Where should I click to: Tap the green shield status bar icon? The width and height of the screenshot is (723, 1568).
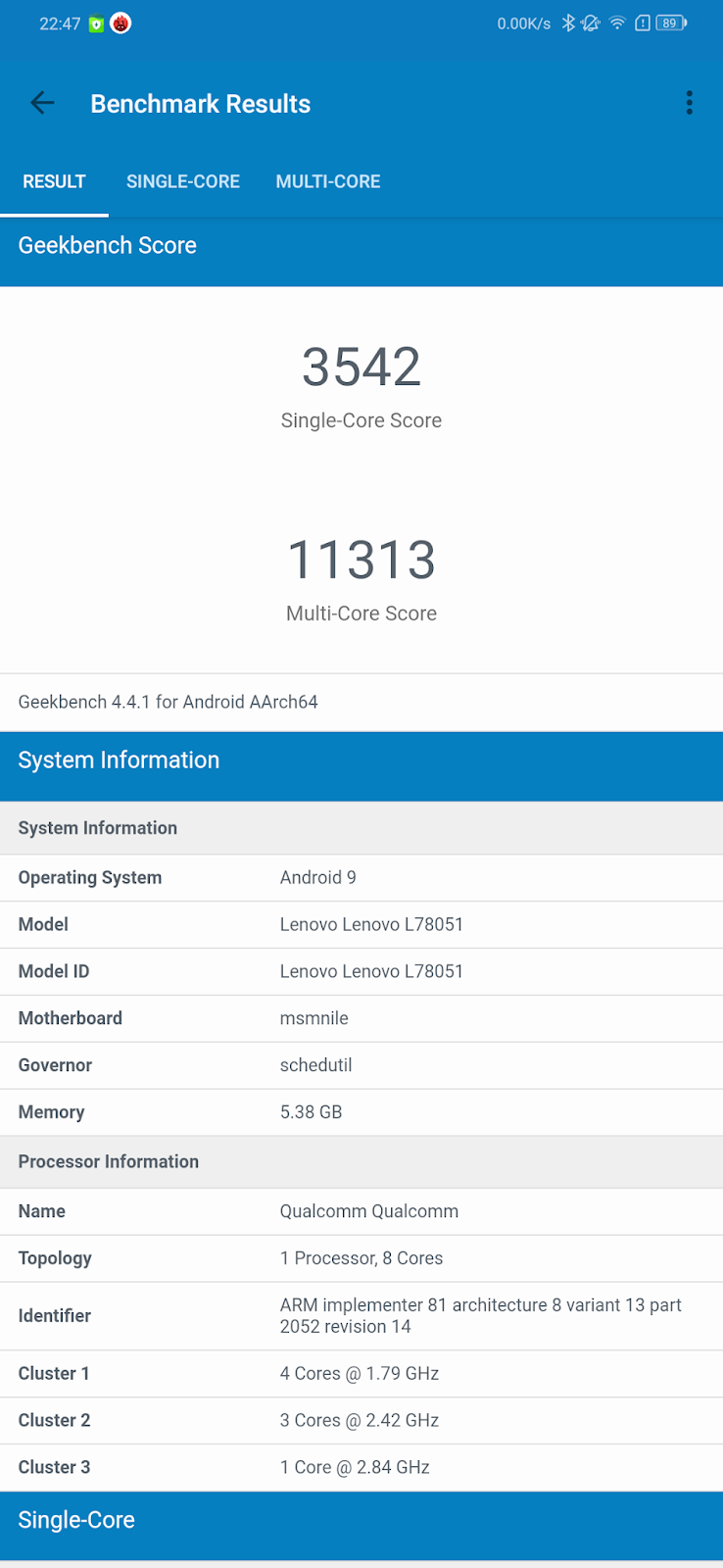click(x=96, y=24)
